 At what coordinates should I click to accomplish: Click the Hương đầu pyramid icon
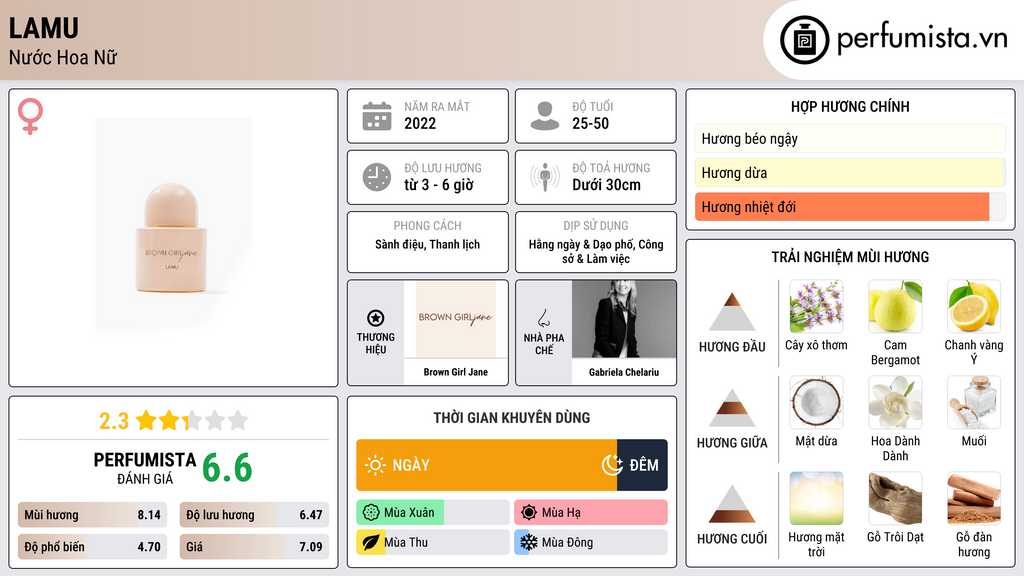[x=732, y=312]
